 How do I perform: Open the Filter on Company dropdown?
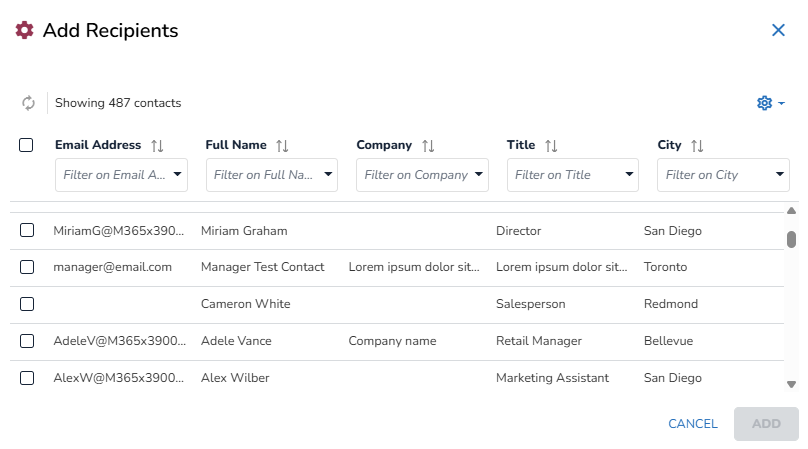479,175
